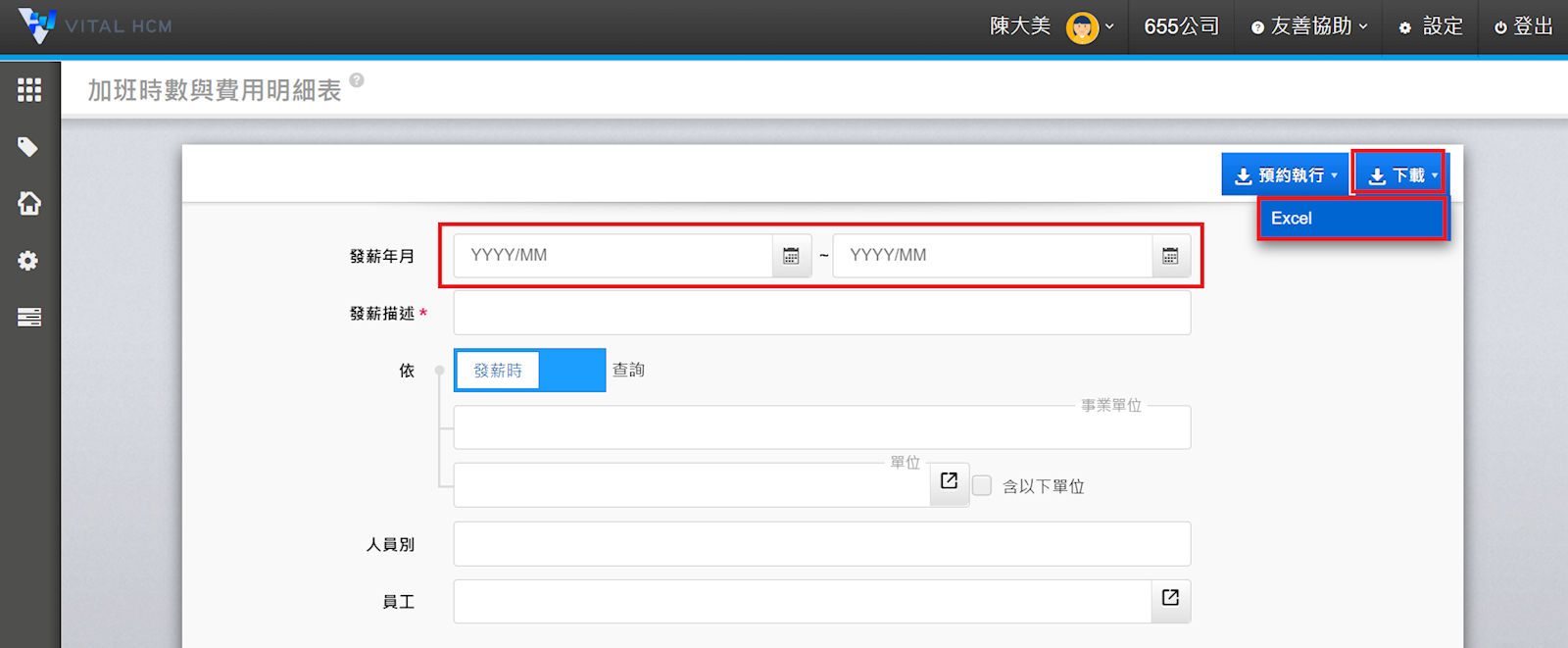Expand the 預約執行 dropdown button

pyautogui.click(x=1286, y=175)
